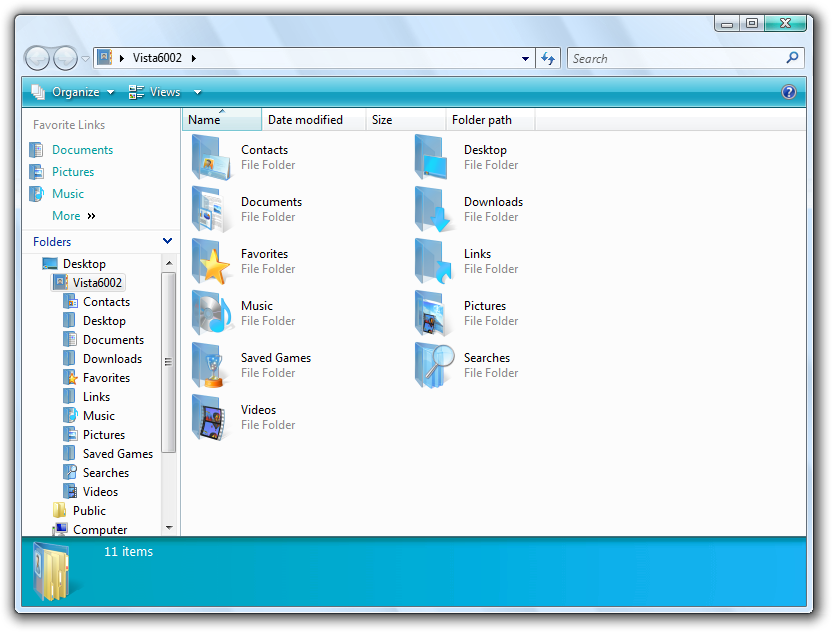Click the Help question mark icon

click(x=789, y=92)
